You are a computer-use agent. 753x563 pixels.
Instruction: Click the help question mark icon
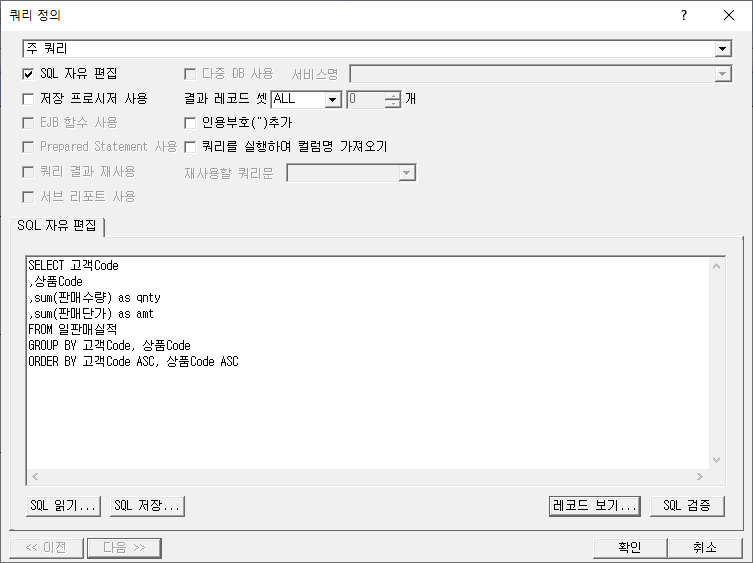684,15
